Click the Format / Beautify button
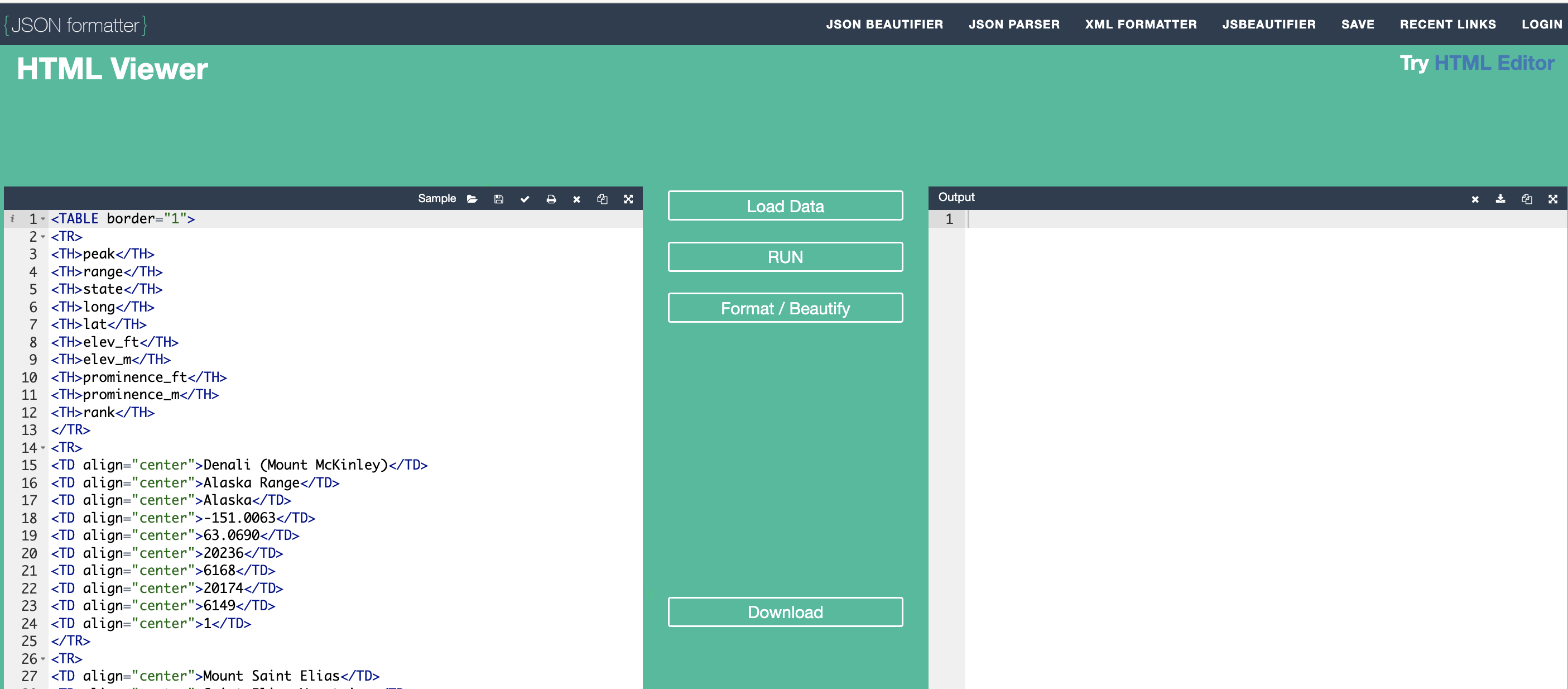 (785, 308)
